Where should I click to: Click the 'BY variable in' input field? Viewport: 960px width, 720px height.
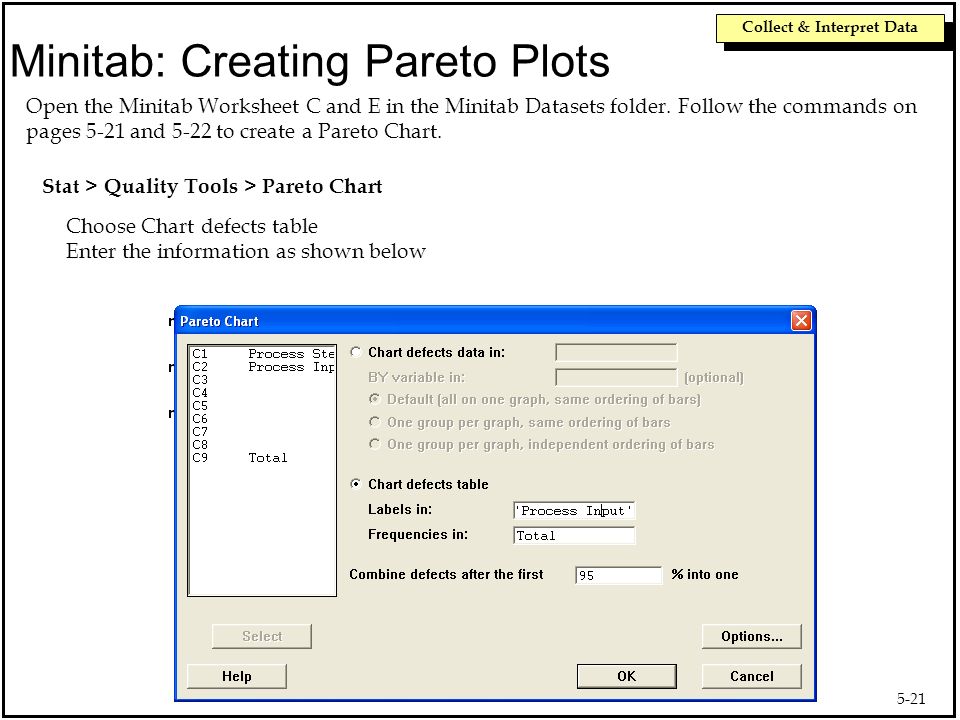616,377
